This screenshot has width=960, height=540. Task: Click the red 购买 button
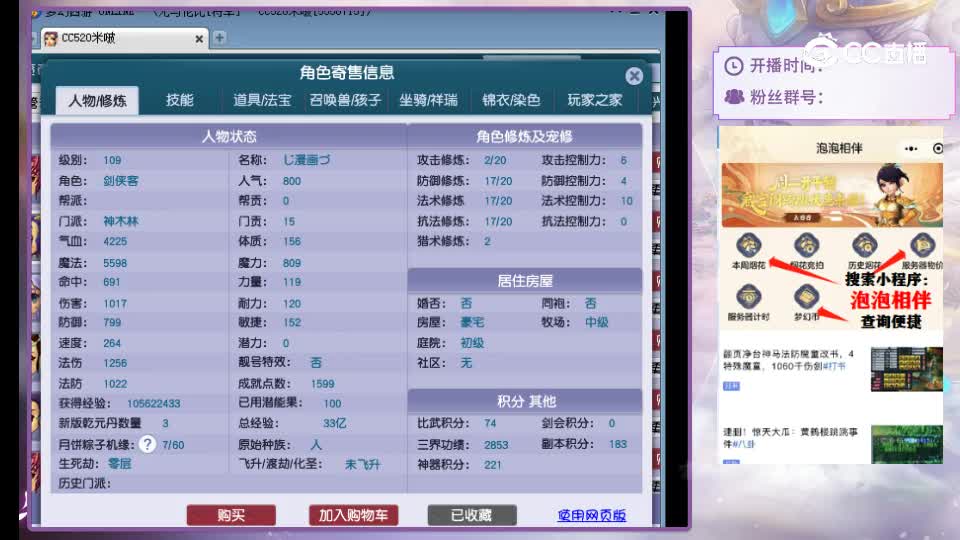pyautogui.click(x=231, y=515)
